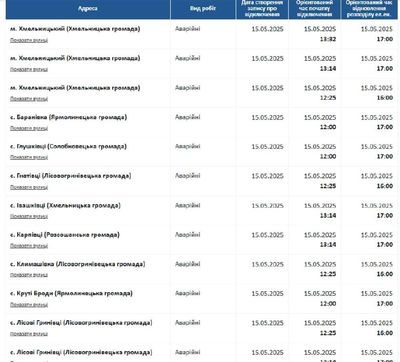Click 'Орієнтовний час початку відключення' header
Image resolution: width=400 pixels, height=362 pixels.
click(x=314, y=8)
